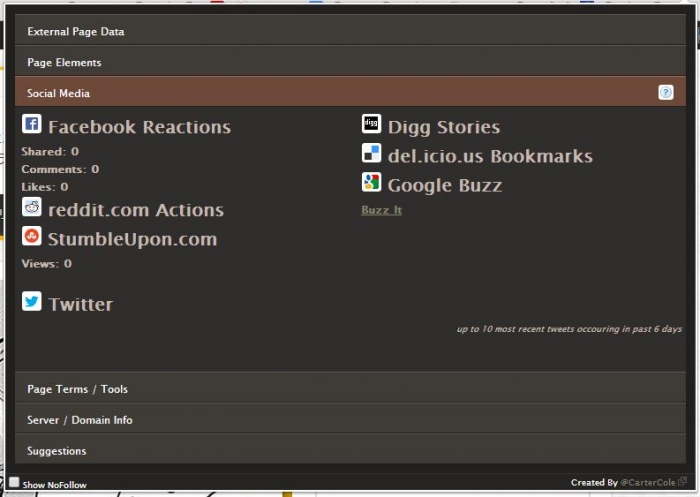Image resolution: width=700 pixels, height=497 pixels.
Task: Expand the External Page Data section
Action: point(350,30)
